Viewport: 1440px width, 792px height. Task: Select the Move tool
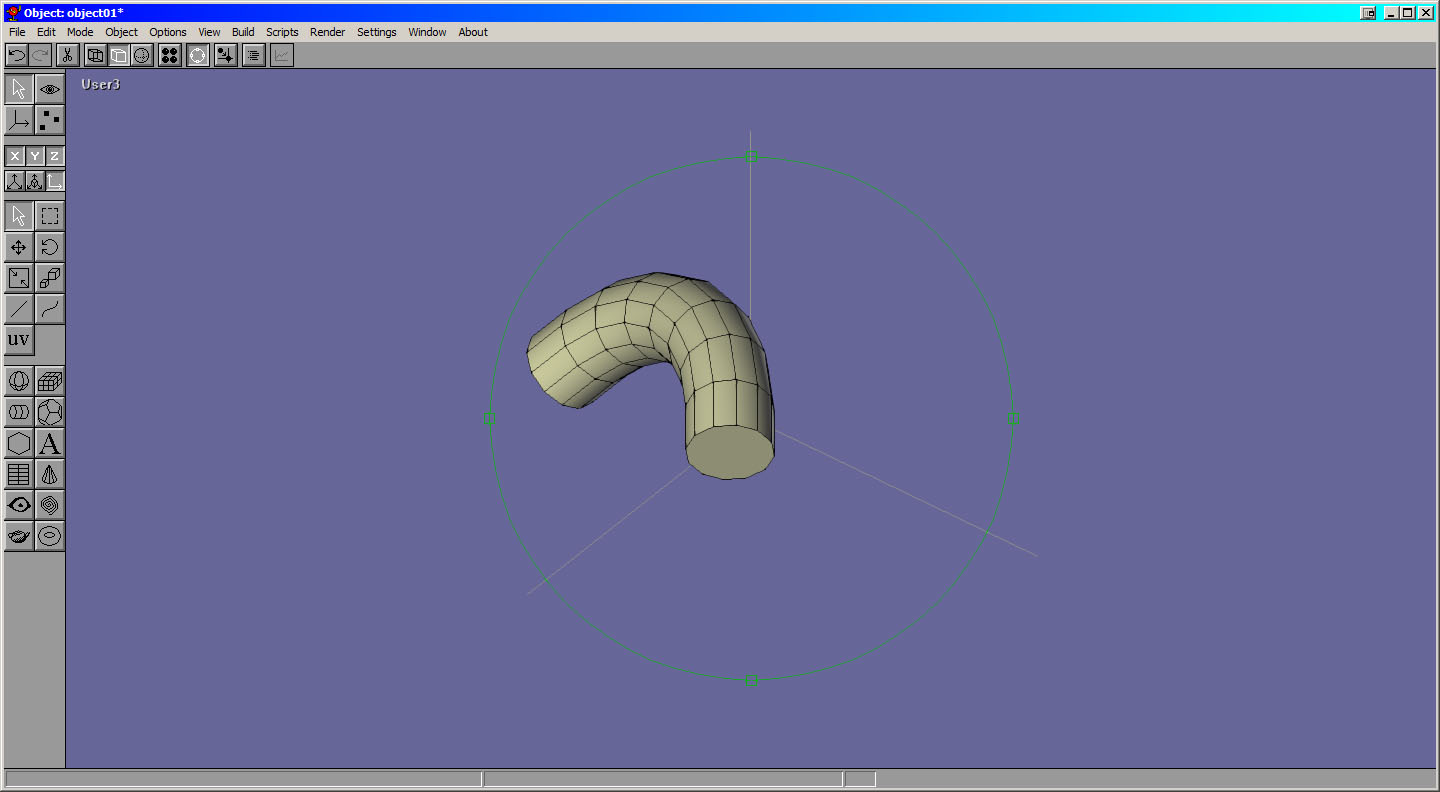(x=19, y=247)
